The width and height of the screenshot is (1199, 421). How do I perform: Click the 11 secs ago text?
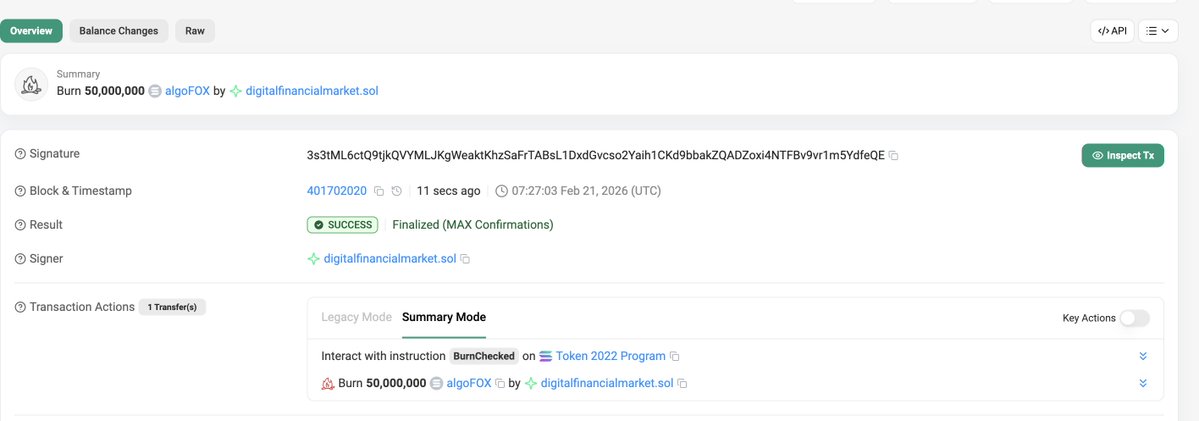pos(449,191)
